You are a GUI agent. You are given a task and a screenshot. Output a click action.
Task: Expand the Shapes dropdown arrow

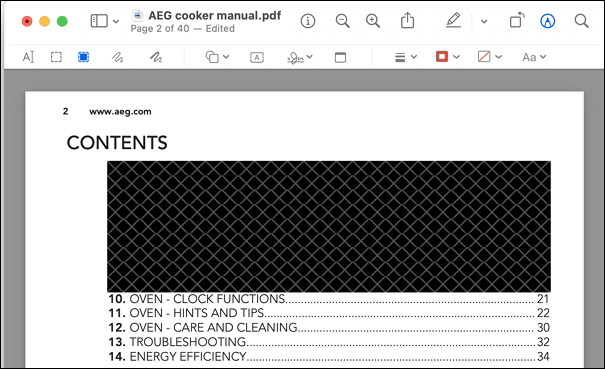coord(226,57)
